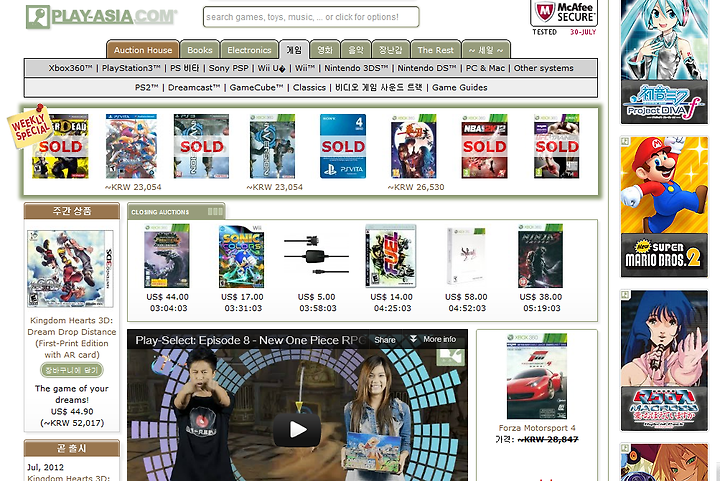Open the McAfee Secure badge
Image resolution: width=720 pixels, height=481 pixels.
(564, 18)
